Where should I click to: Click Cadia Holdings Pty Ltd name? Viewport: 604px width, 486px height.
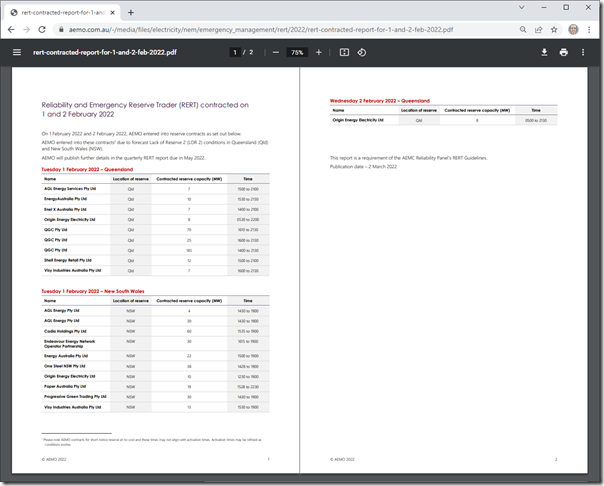[x=65, y=331]
